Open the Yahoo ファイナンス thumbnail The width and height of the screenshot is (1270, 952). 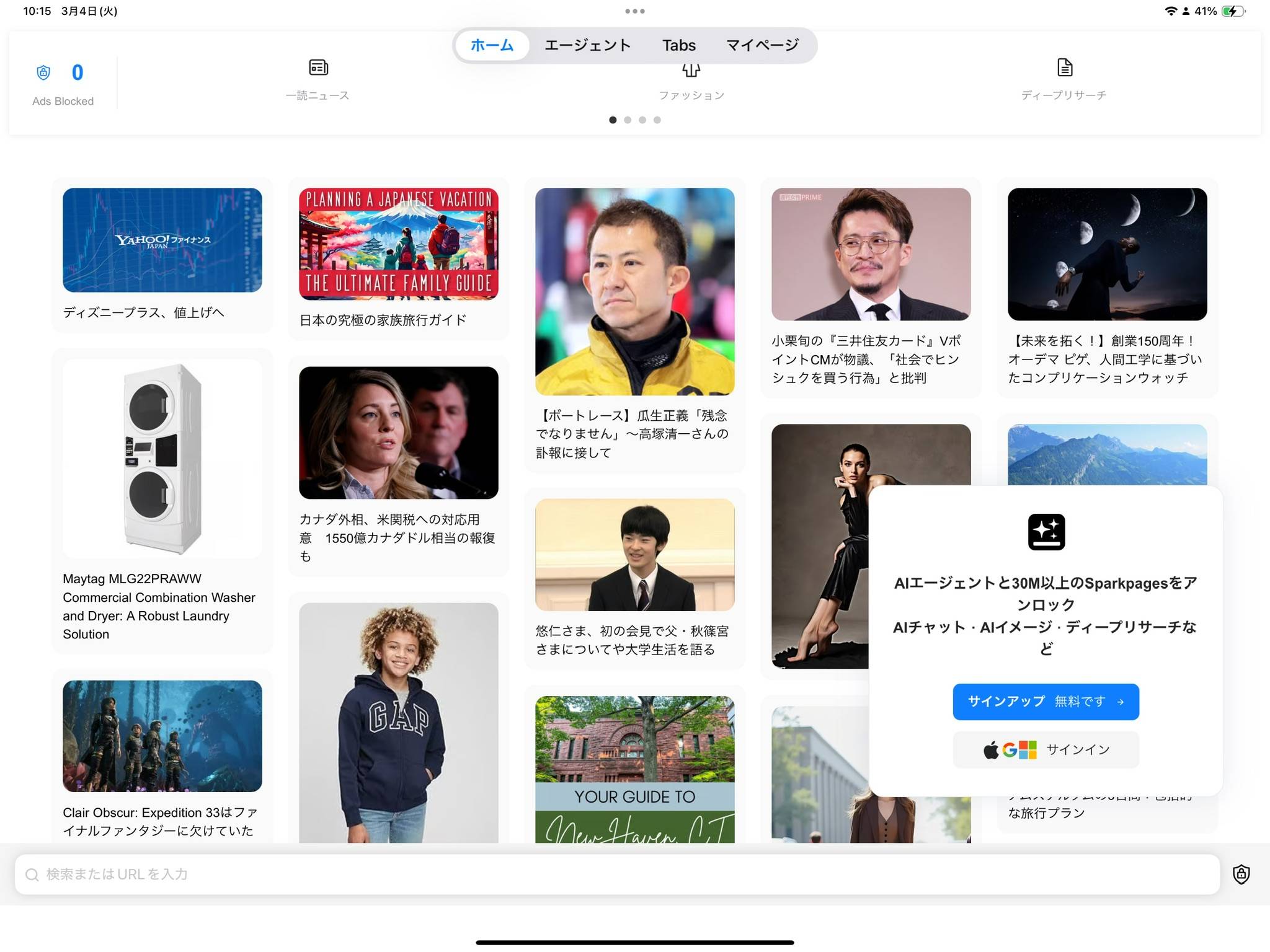(x=162, y=240)
